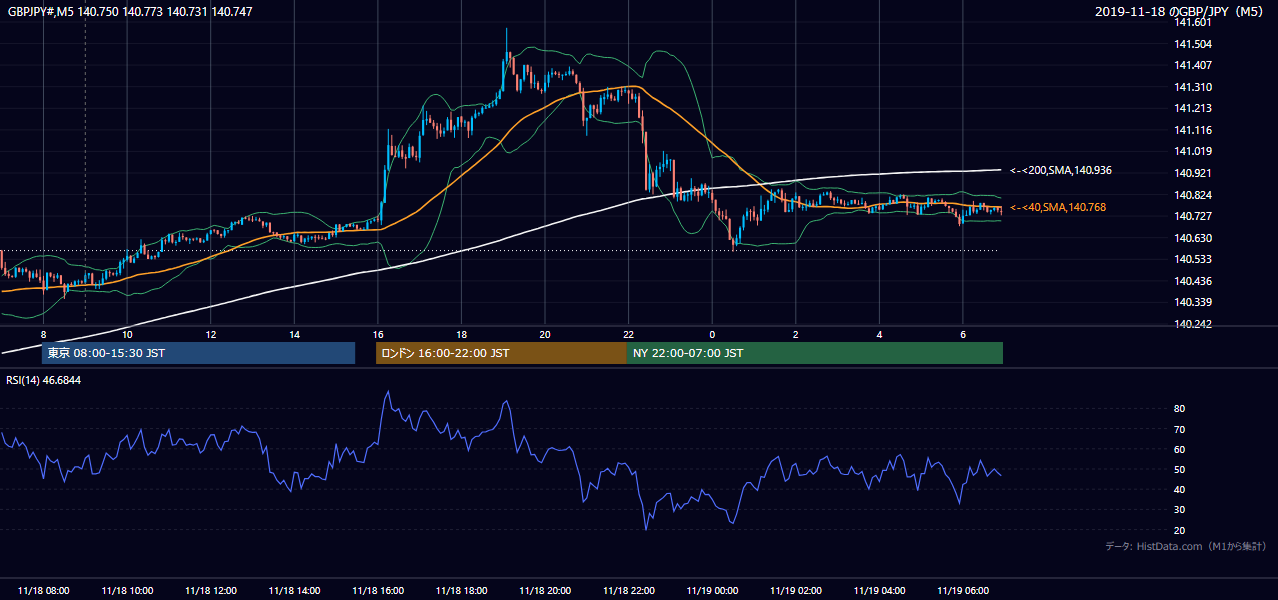Click price axis value 140.824
1278x600 pixels.
click(x=1193, y=195)
